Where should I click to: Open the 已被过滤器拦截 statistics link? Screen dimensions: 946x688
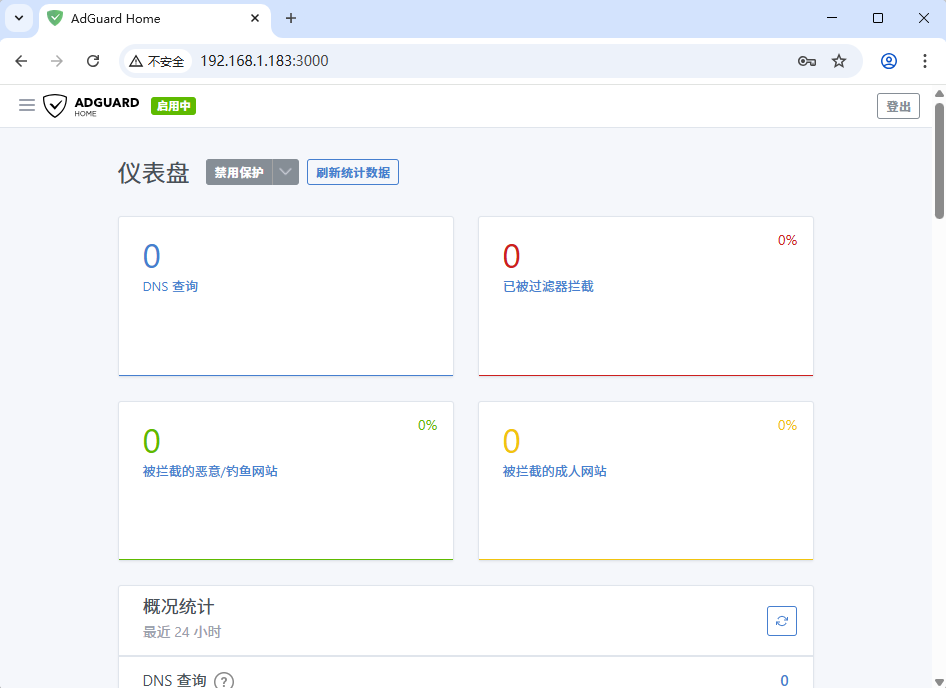[548, 287]
